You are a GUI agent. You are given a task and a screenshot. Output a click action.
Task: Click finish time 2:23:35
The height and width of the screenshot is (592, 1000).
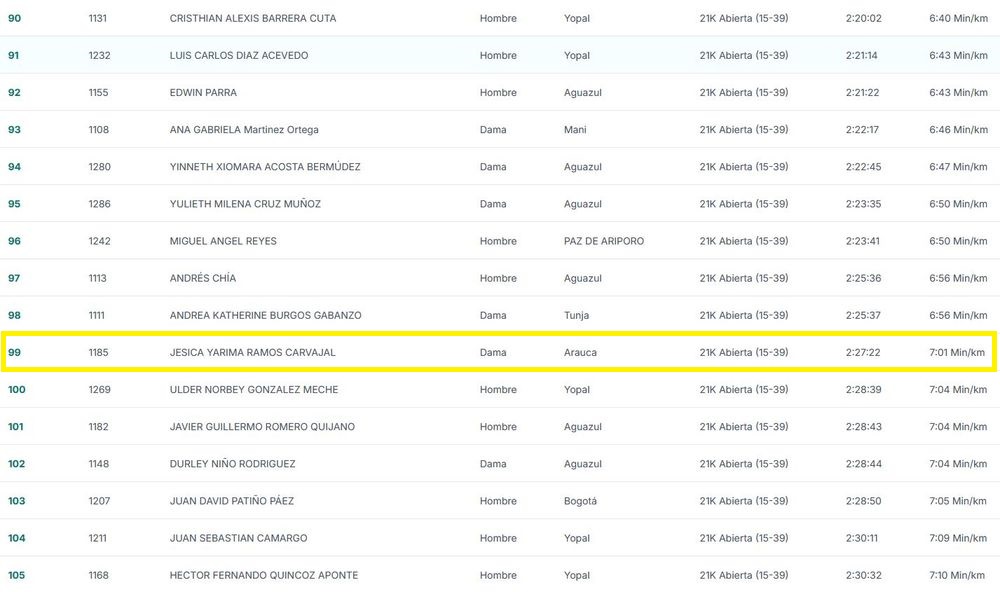point(863,204)
